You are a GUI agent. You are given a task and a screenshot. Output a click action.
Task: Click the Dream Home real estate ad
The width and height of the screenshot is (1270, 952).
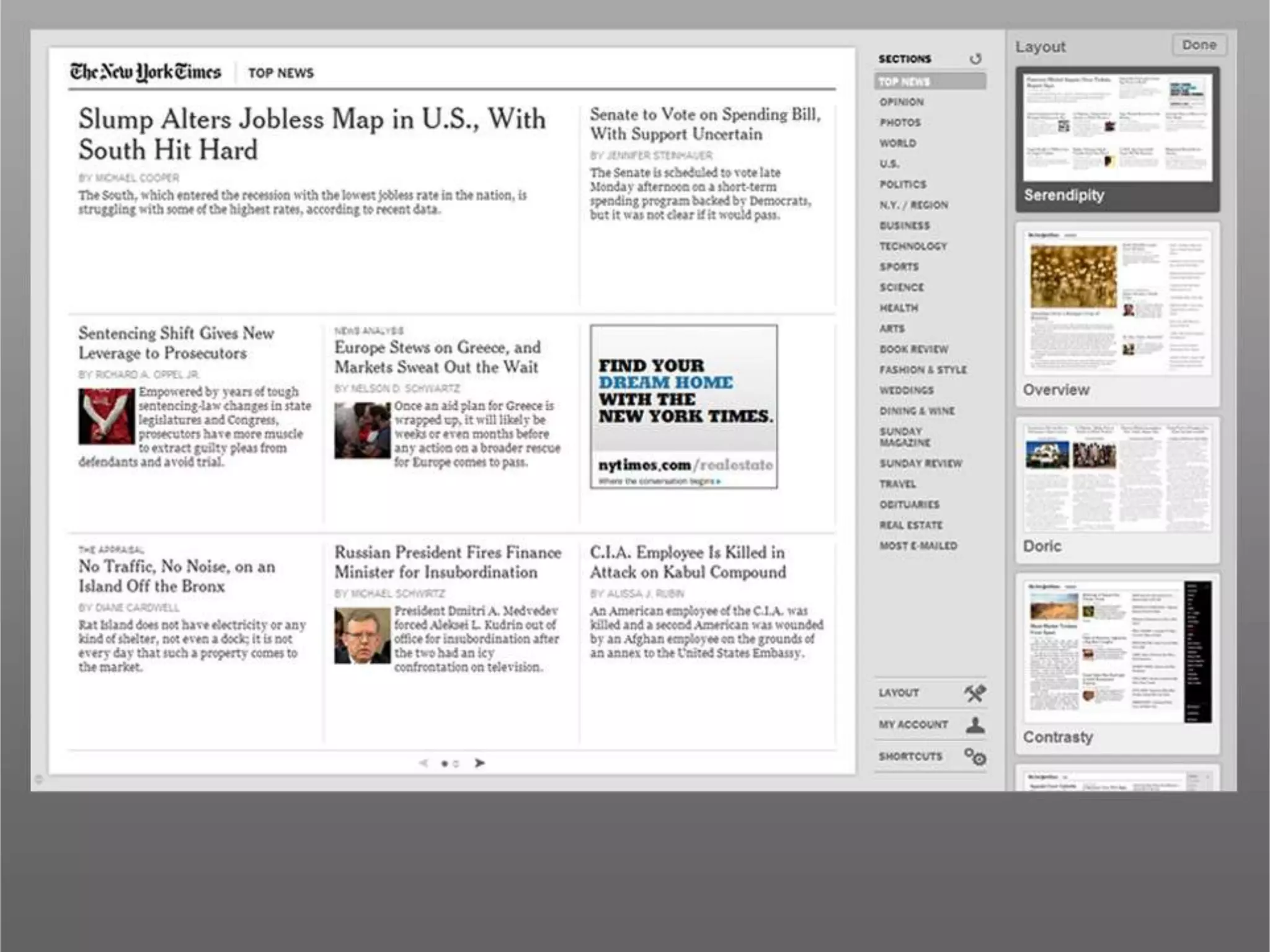pyautogui.click(x=683, y=407)
